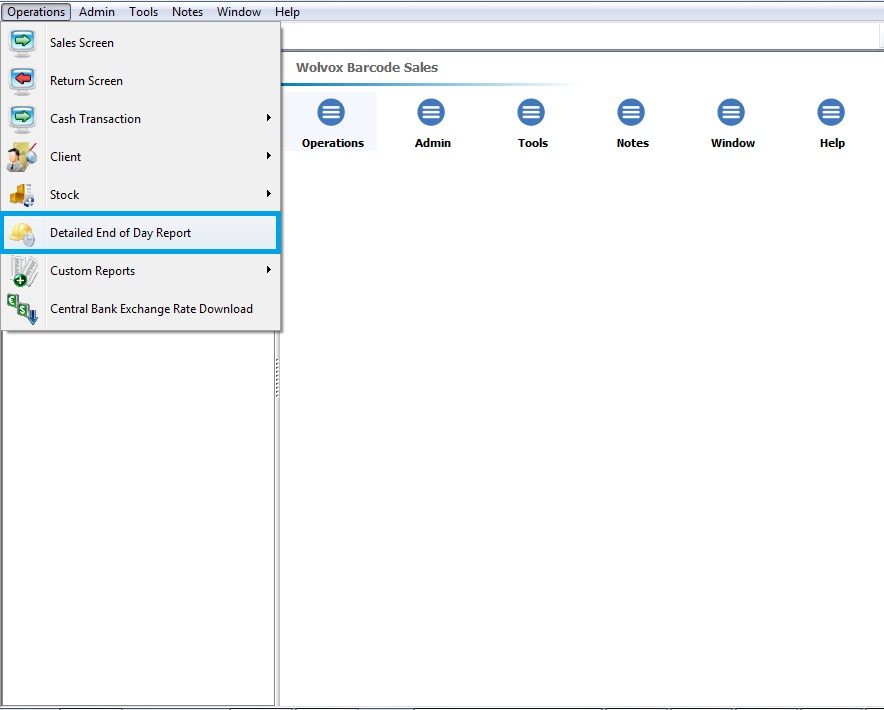Viewport: 884px width, 710px height.
Task: Select Custom Reports menu entry
Action: [140, 271]
